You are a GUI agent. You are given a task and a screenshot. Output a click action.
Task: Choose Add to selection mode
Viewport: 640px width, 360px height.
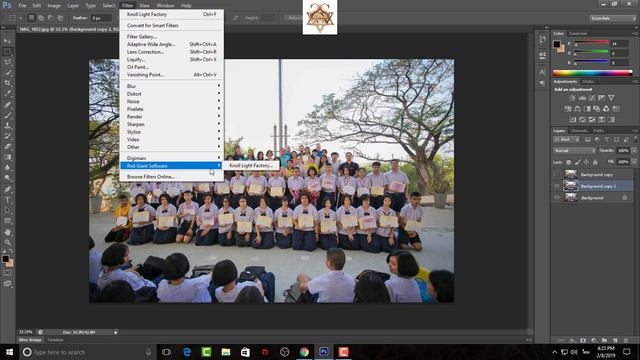tap(41, 18)
